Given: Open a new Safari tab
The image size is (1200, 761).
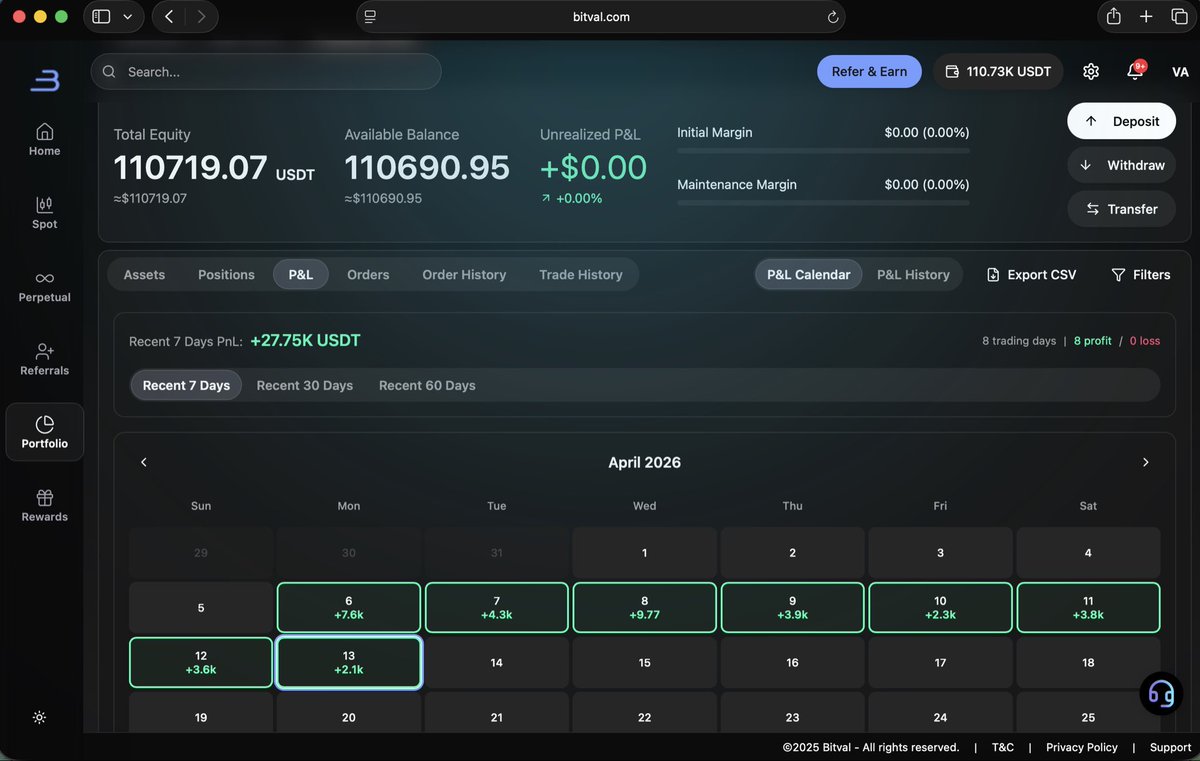Looking at the screenshot, I should pos(1147,16).
